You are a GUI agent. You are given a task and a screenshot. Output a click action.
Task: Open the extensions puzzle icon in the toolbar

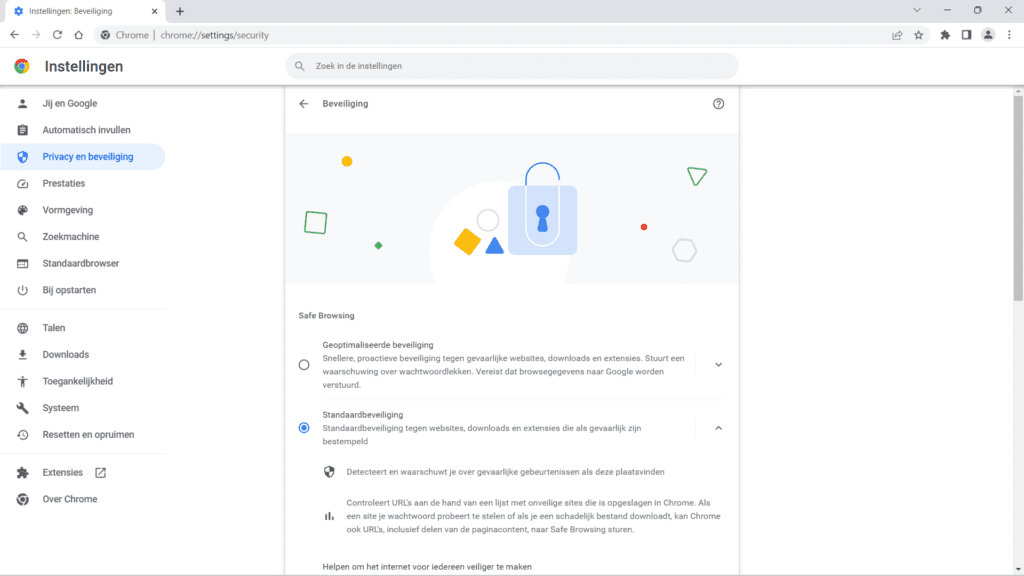point(945,35)
